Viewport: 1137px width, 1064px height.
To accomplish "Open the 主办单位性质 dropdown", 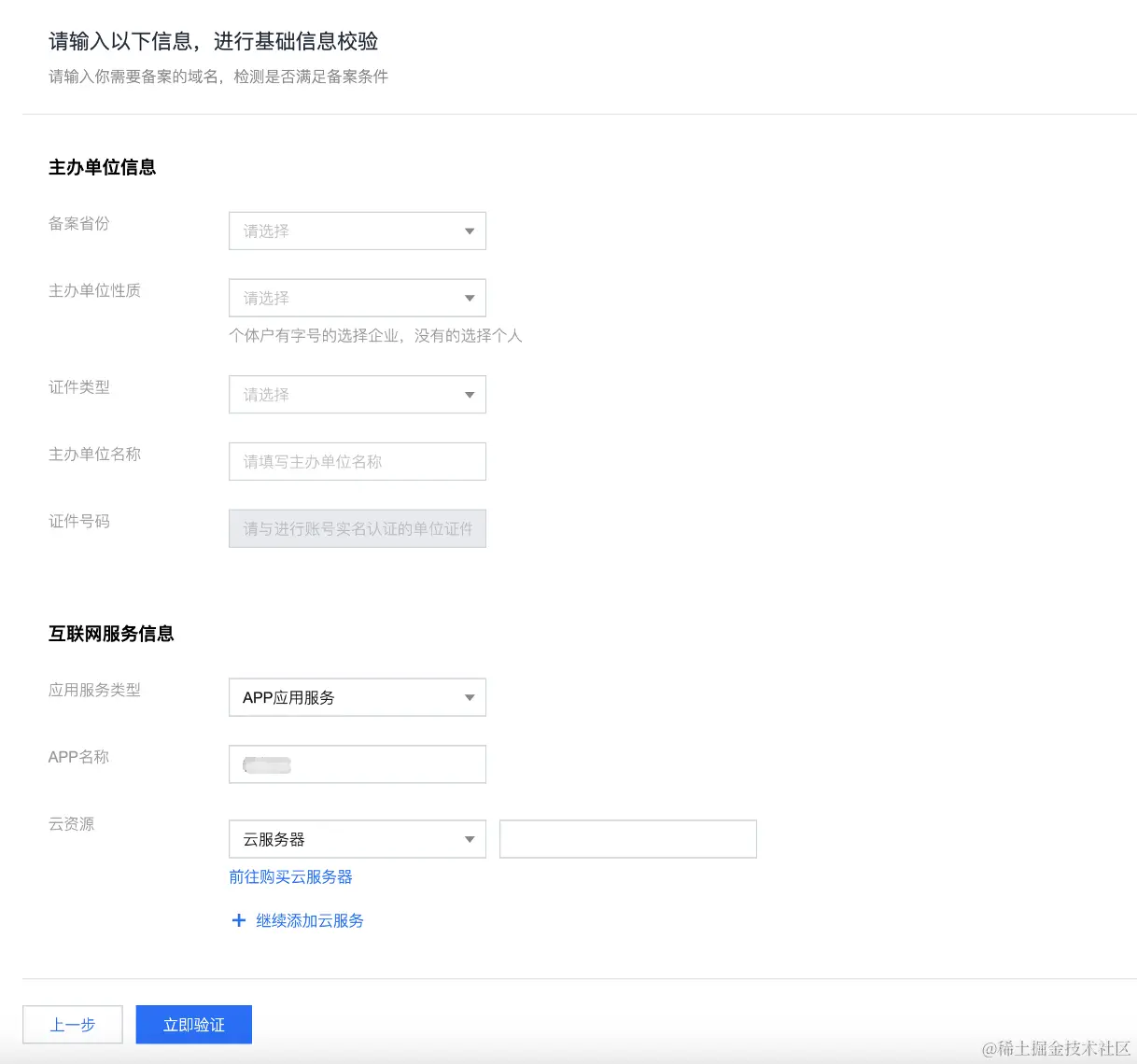I will 358,298.
